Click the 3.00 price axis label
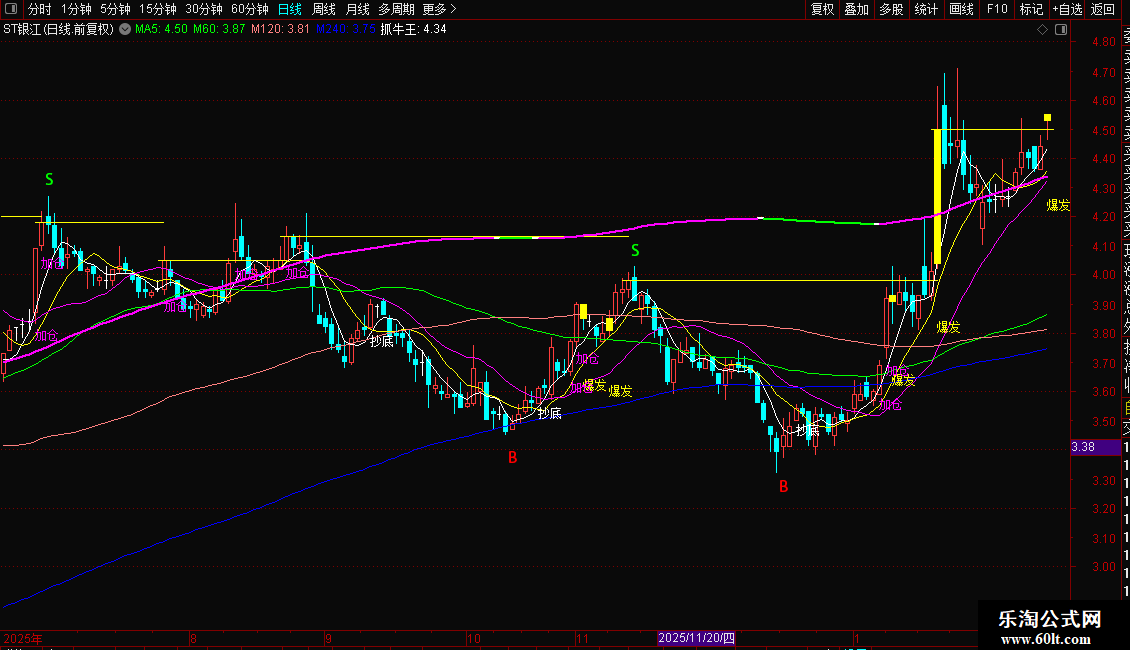This screenshot has width=1130, height=650. coord(1103,567)
